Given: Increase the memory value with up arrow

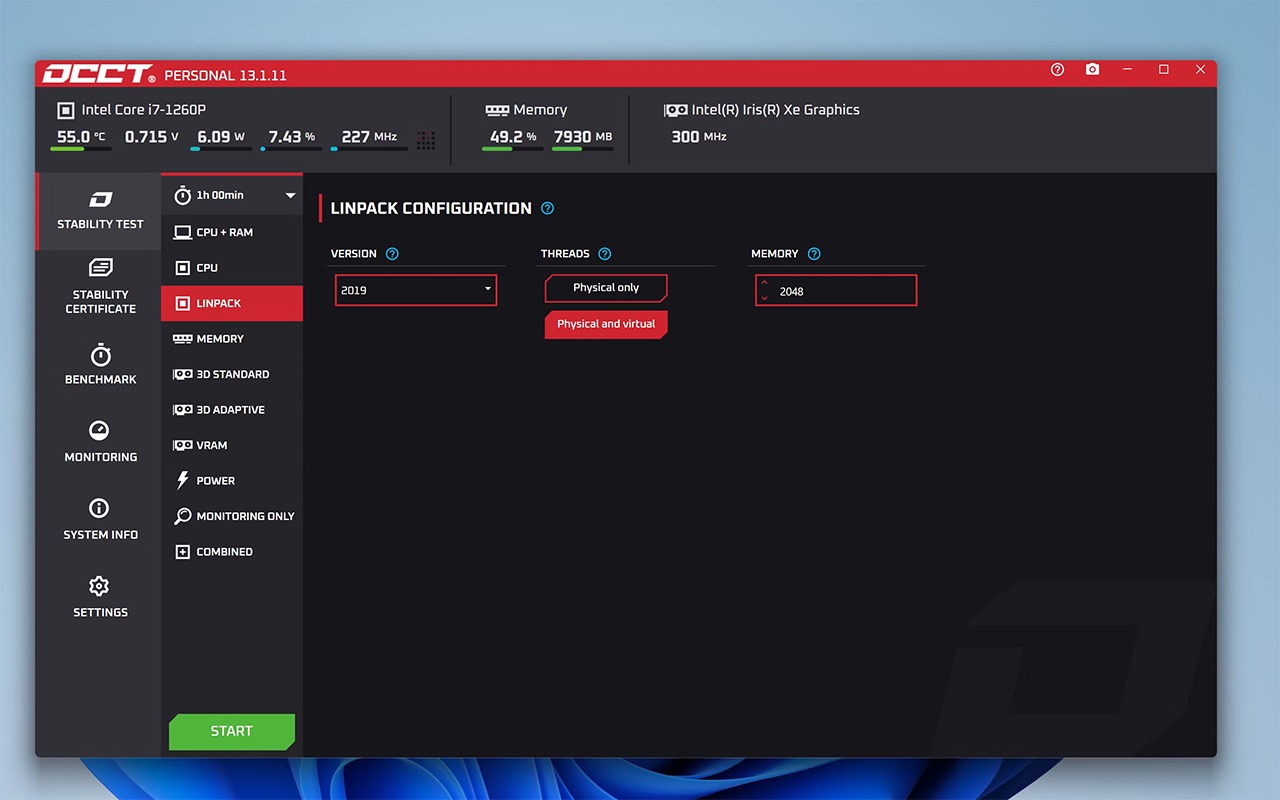Looking at the screenshot, I should pos(765,284).
